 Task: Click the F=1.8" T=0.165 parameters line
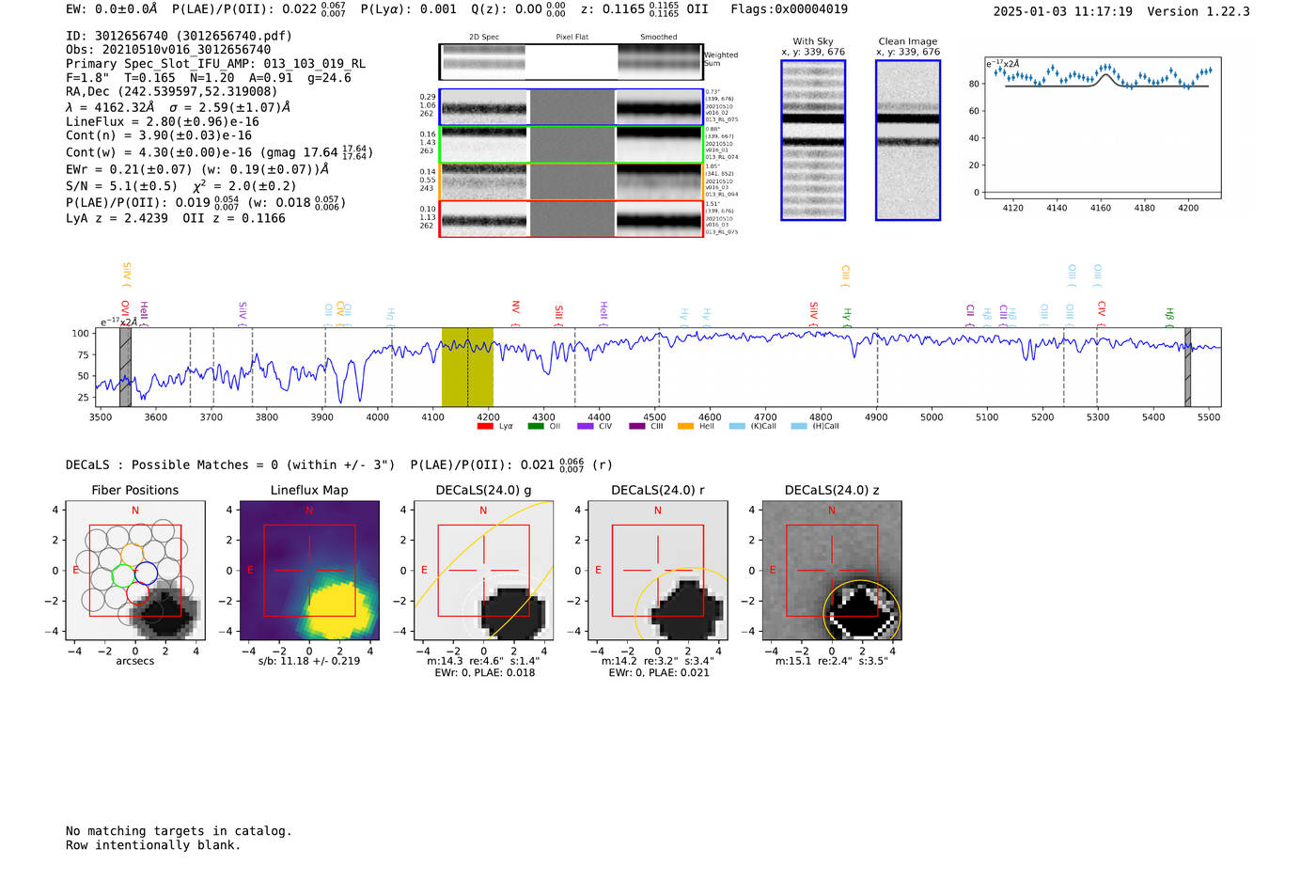[209, 77]
